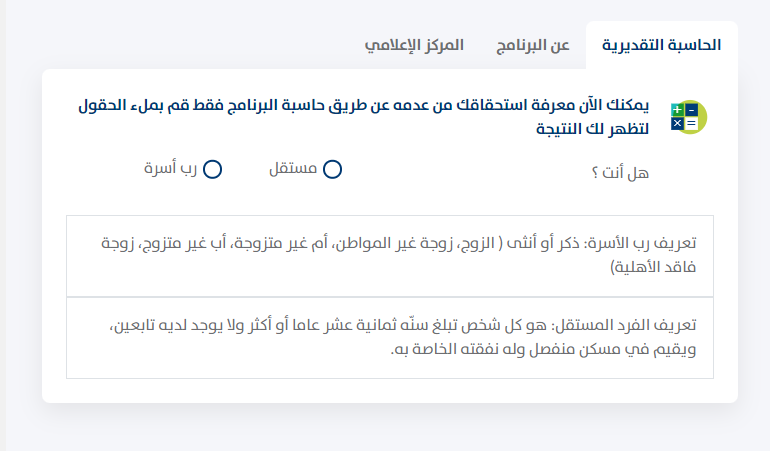Click the multiply square on the calculator icon

coord(677,123)
